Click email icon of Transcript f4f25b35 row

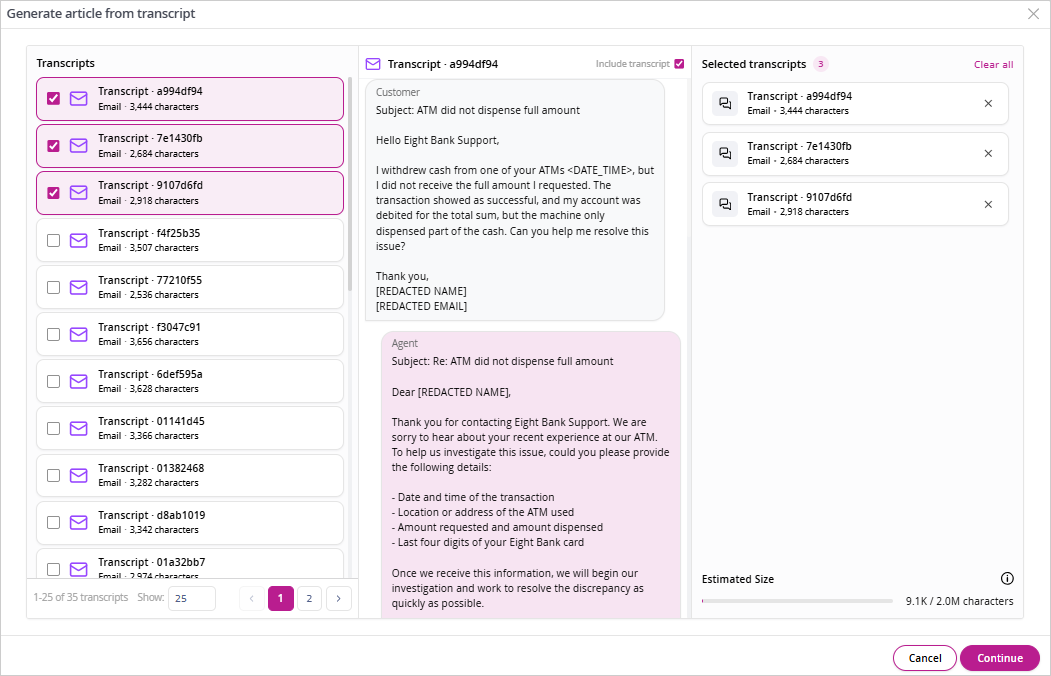[x=78, y=241]
